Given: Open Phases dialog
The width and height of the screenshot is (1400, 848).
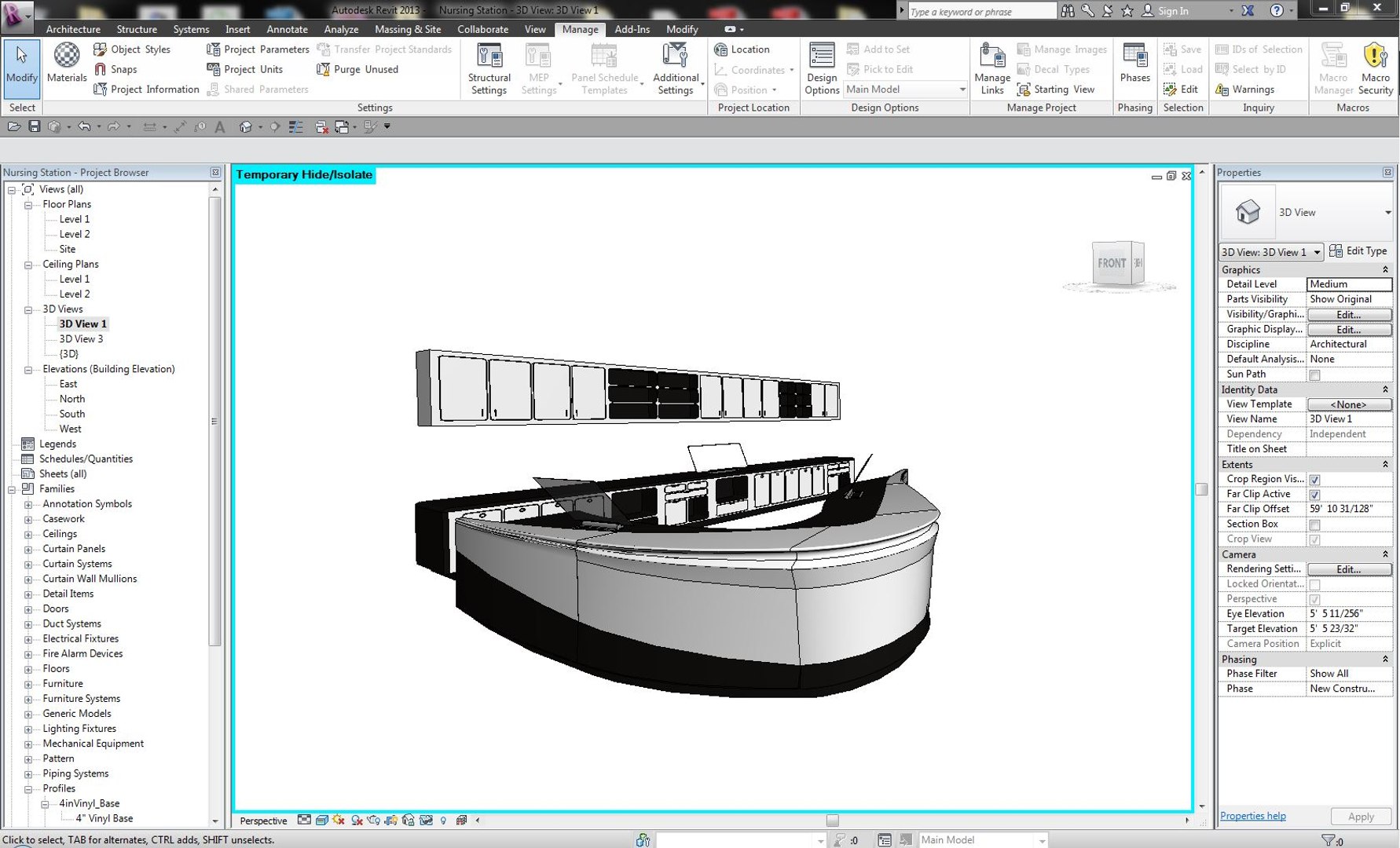Looking at the screenshot, I should (x=1134, y=63).
